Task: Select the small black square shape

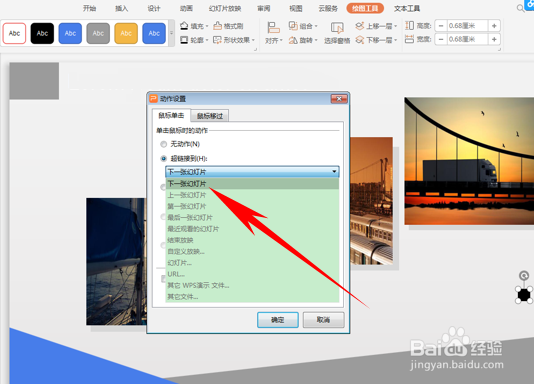Action: (524, 295)
